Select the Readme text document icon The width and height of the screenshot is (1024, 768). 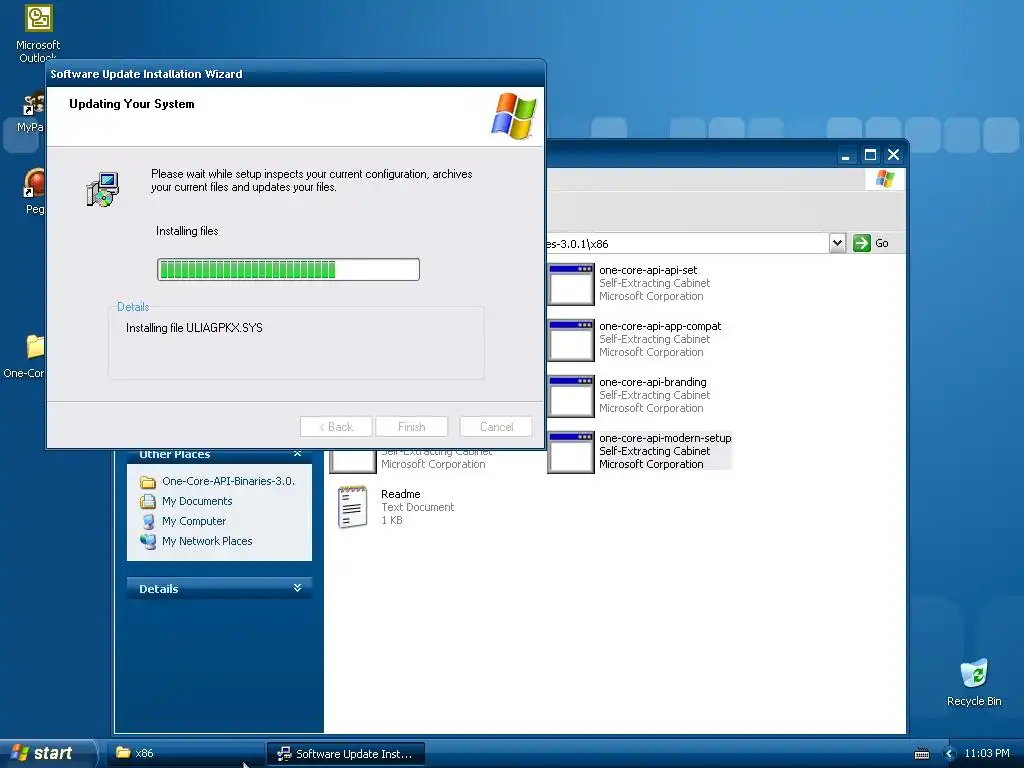tap(353, 506)
